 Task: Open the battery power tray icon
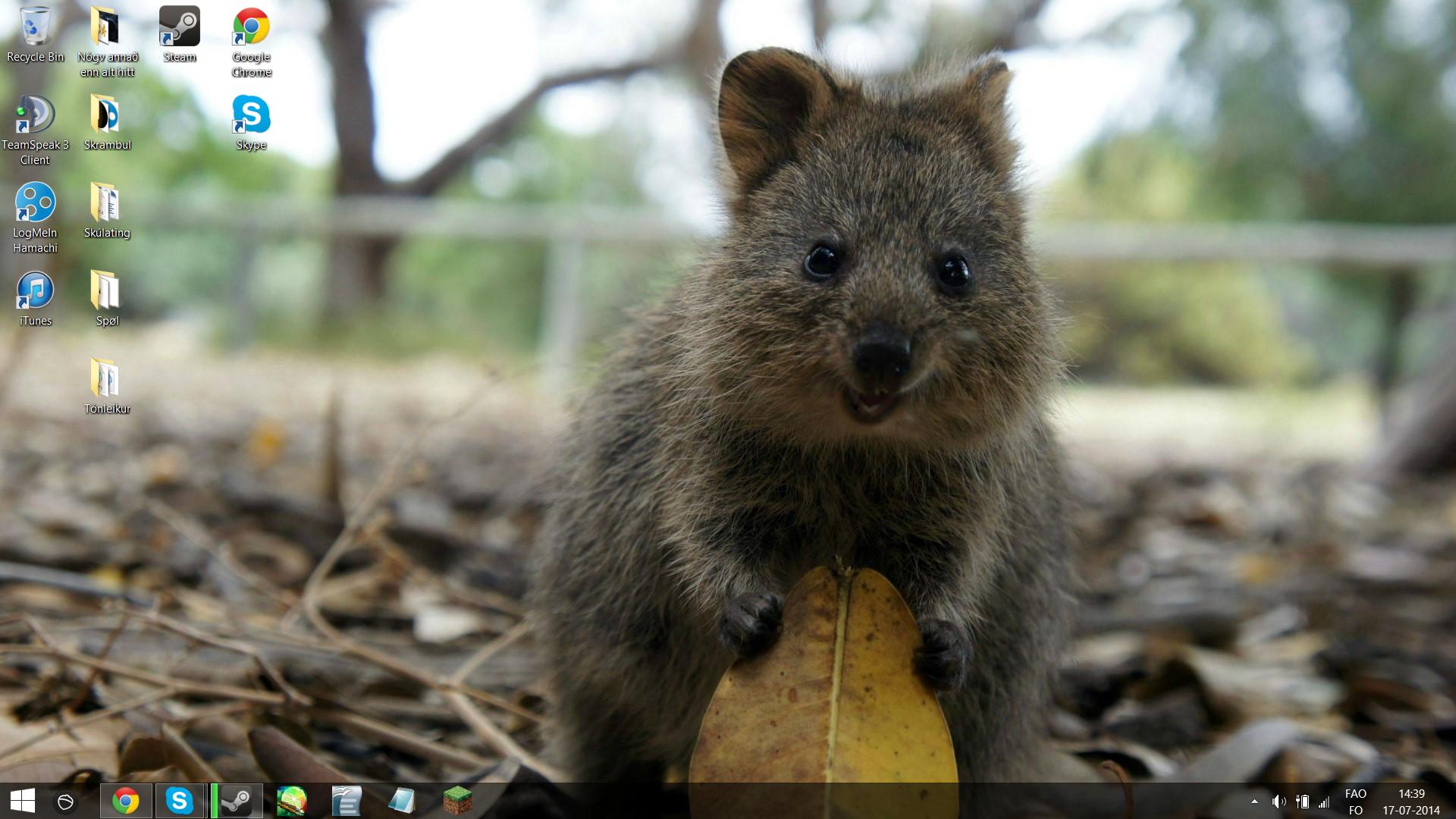[1302, 802]
